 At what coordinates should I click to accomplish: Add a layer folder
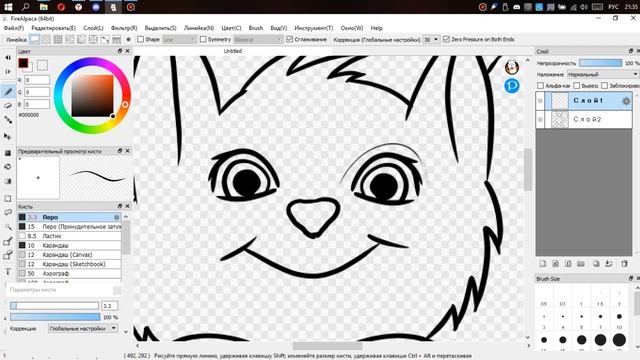(581, 264)
